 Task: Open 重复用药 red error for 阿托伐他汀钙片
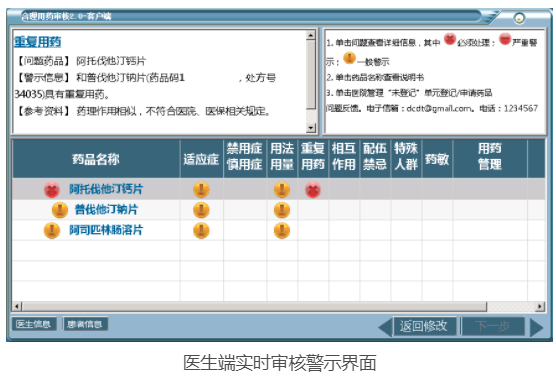point(313,190)
